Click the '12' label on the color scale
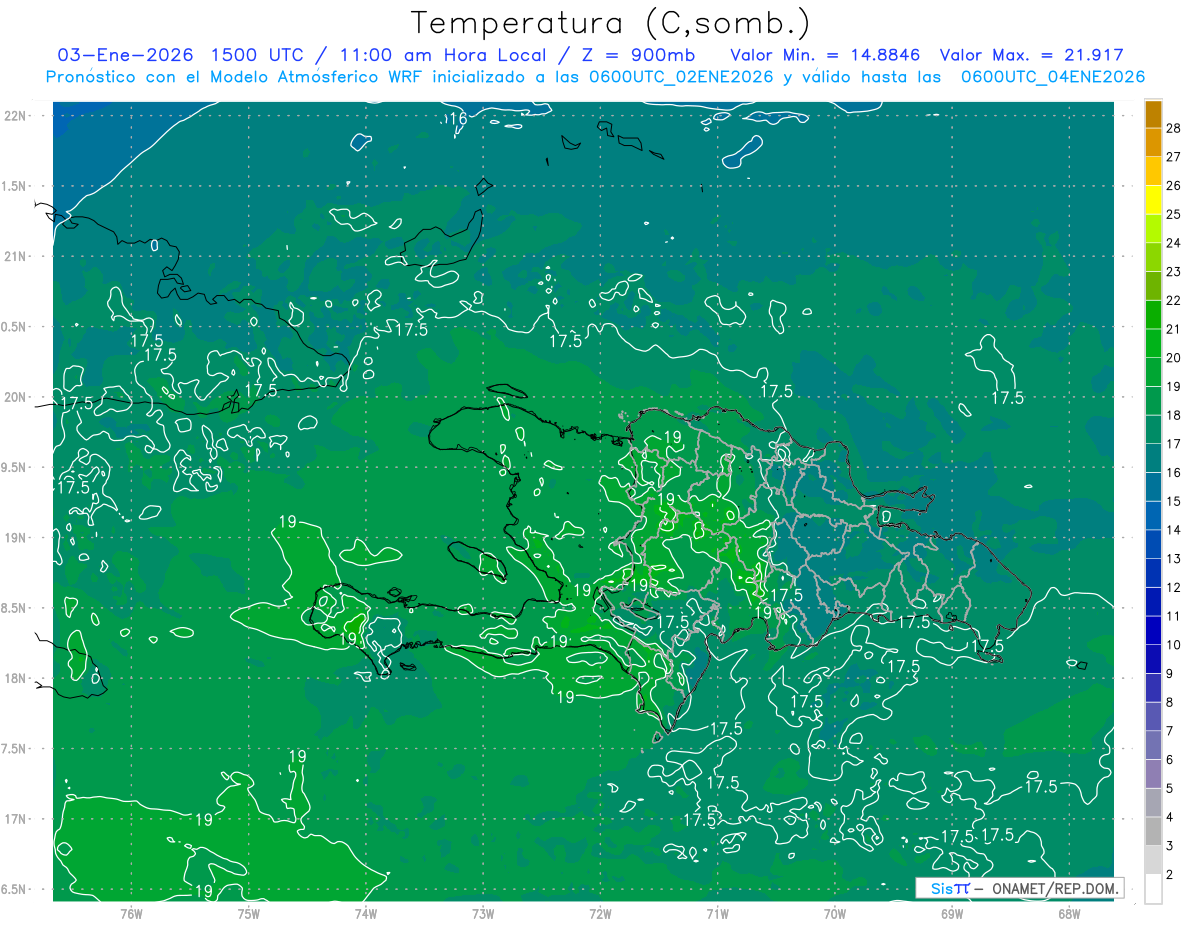The width and height of the screenshot is (1200, 927). (x=1174, y=587)
